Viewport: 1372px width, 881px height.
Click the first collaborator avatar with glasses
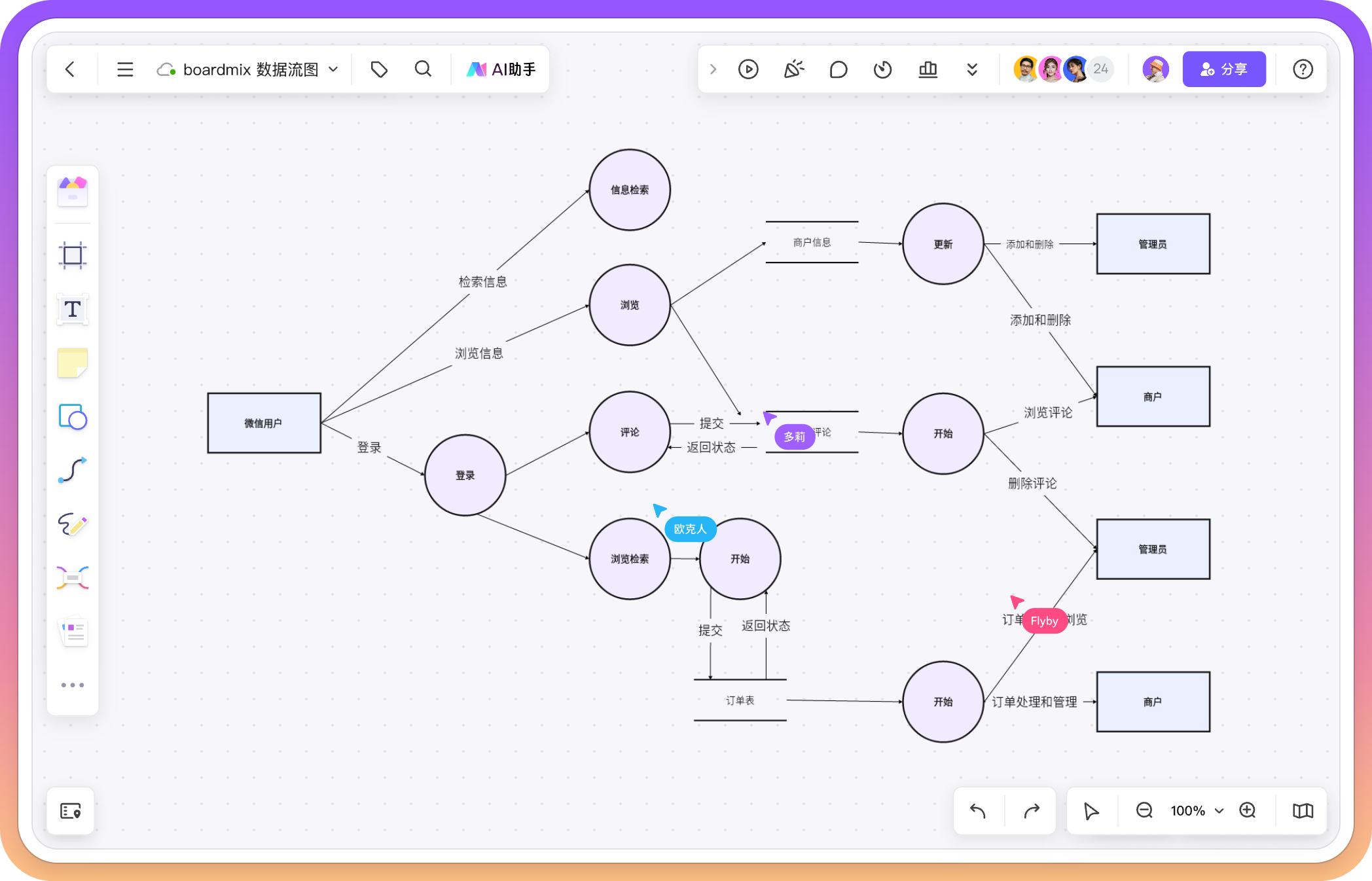(x=1026, y=69)
